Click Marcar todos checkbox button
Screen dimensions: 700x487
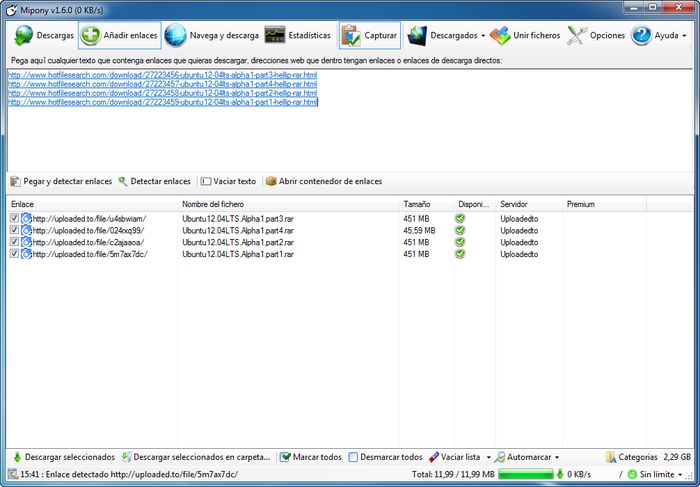coord(311,457)
